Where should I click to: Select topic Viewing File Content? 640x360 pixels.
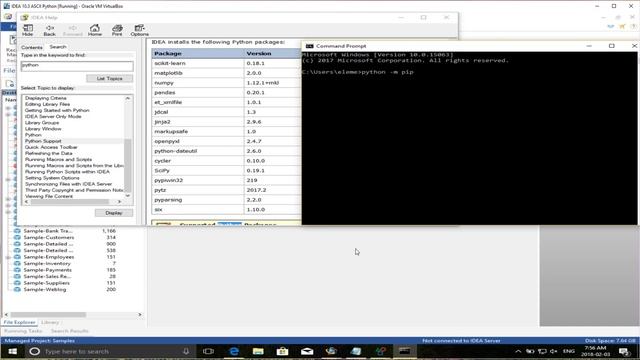(x=49, y=196)
